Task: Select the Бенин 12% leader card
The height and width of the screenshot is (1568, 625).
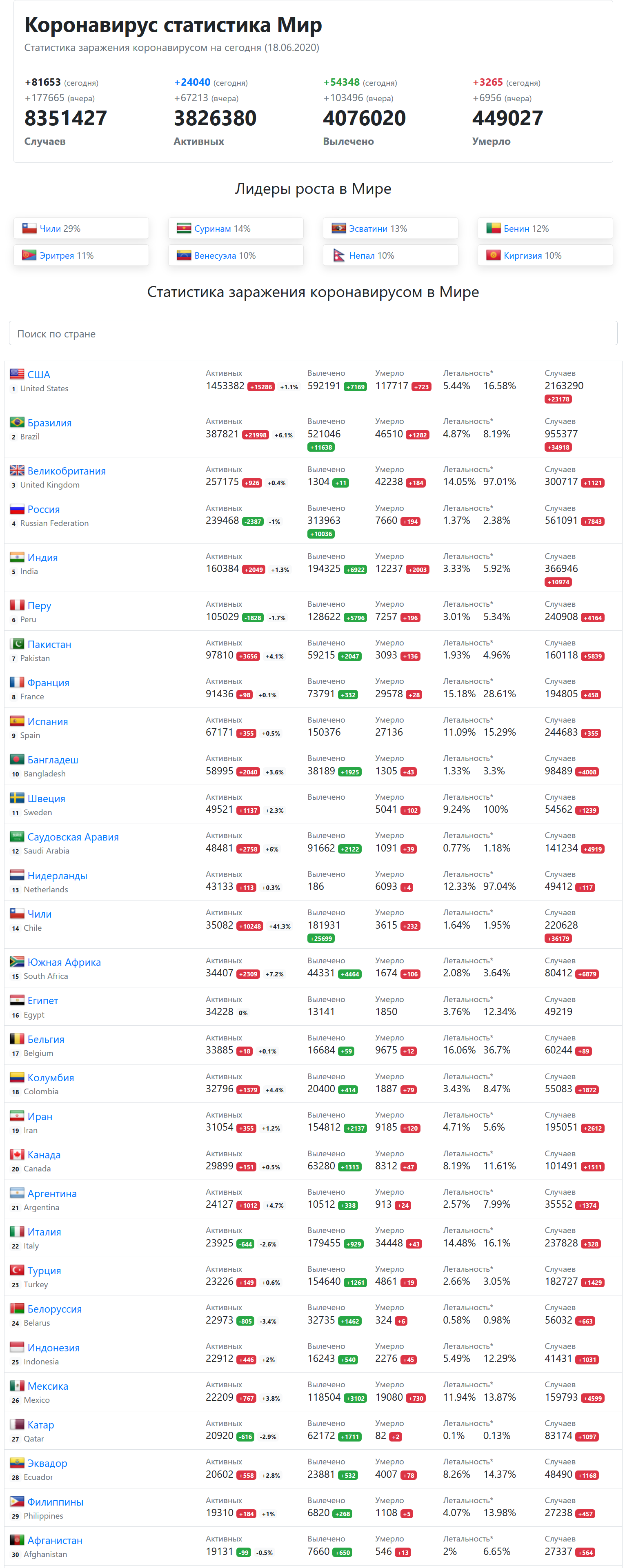Action: (545, 228)
